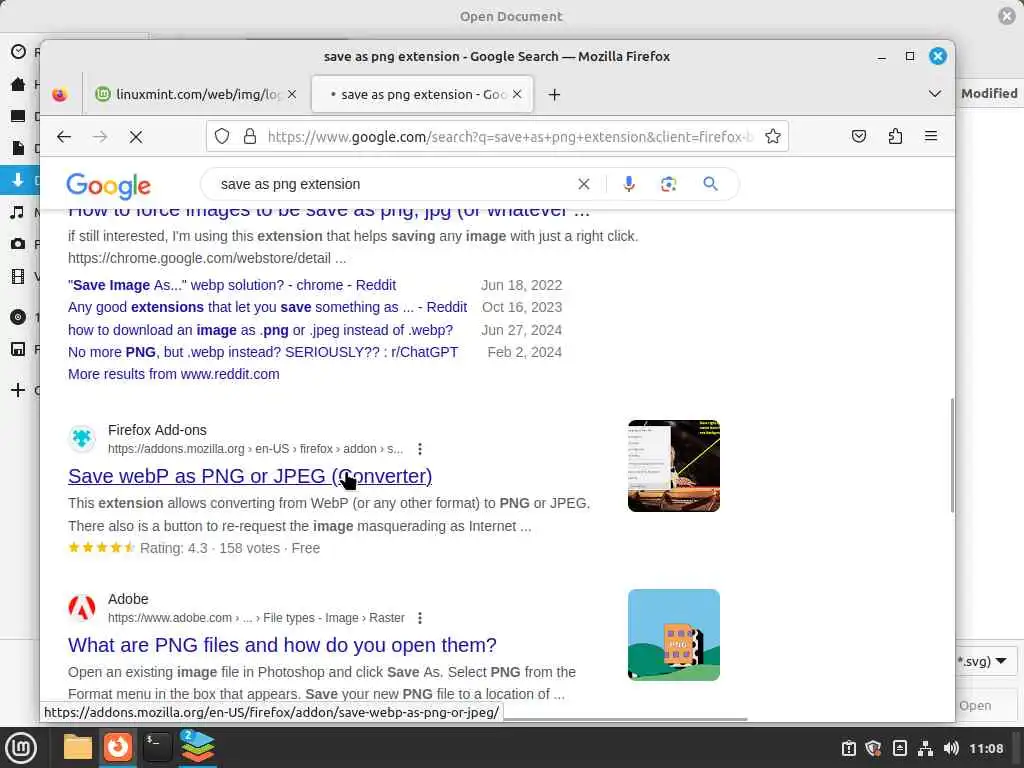Open Save to Pocket icon
The image size is (1024, 768).
coord(859,136)
